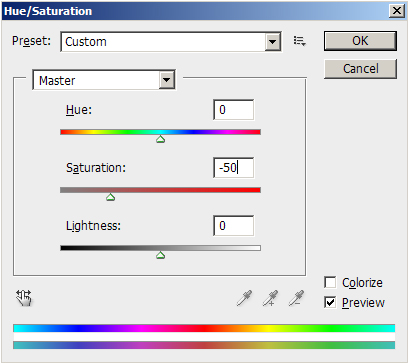Click the Lightness slider handle
Screen dimensions: 408x363
click(161, 255)
